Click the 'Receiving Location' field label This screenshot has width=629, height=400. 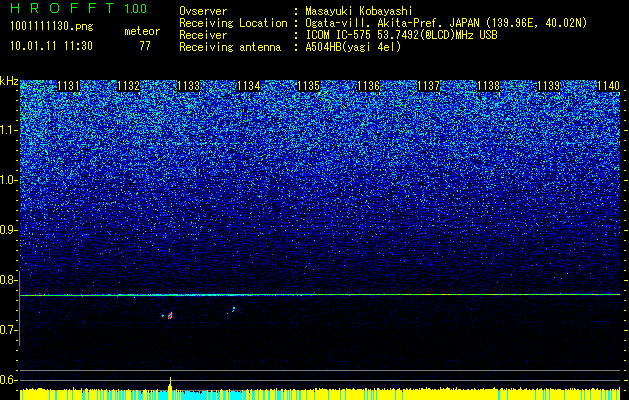pyautogui.click(x=233, y=23)
